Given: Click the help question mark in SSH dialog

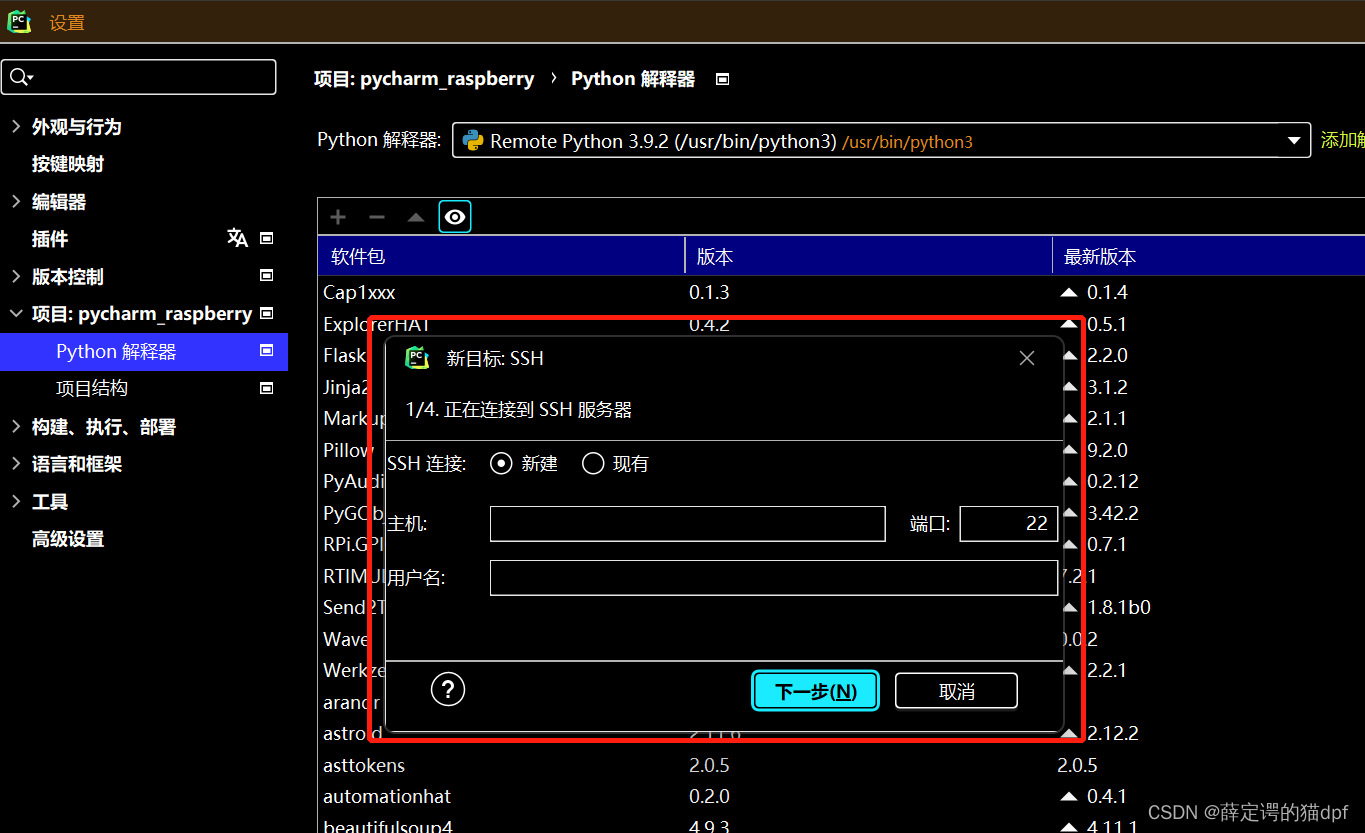Looking at the screenshot, I should tap(448, 689).
